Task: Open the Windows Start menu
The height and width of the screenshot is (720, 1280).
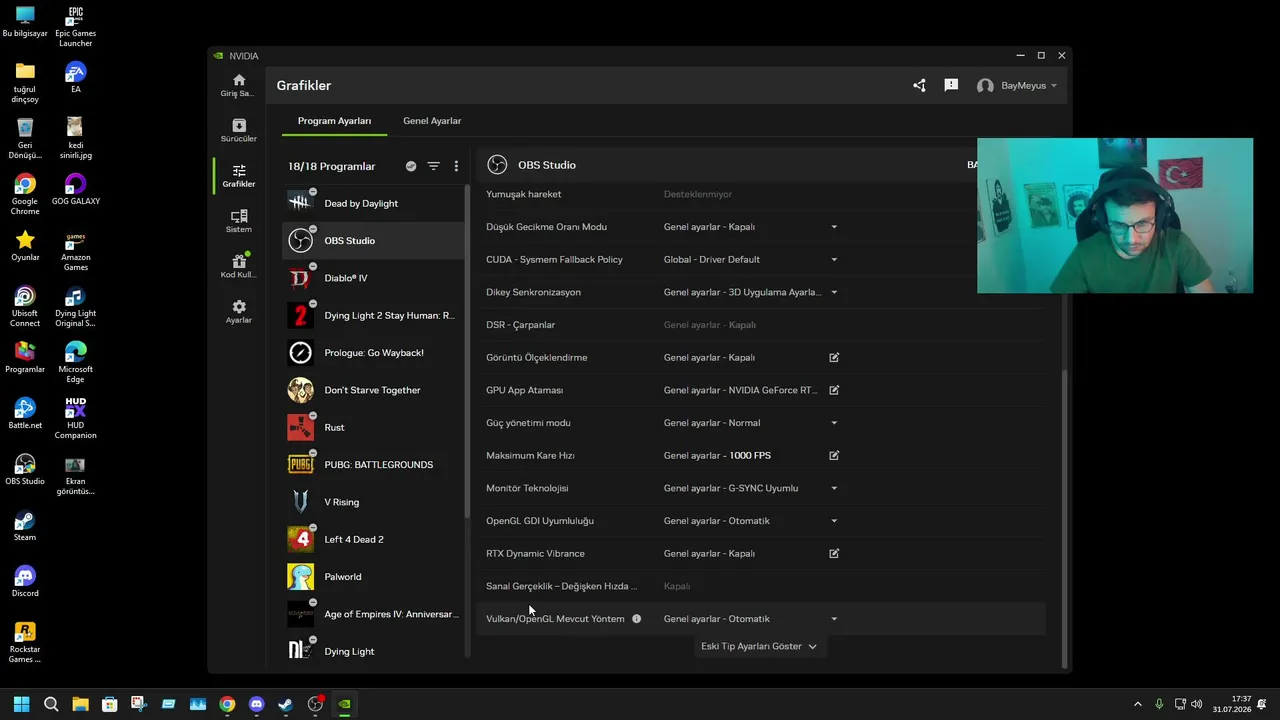Action: coord(21,704)
